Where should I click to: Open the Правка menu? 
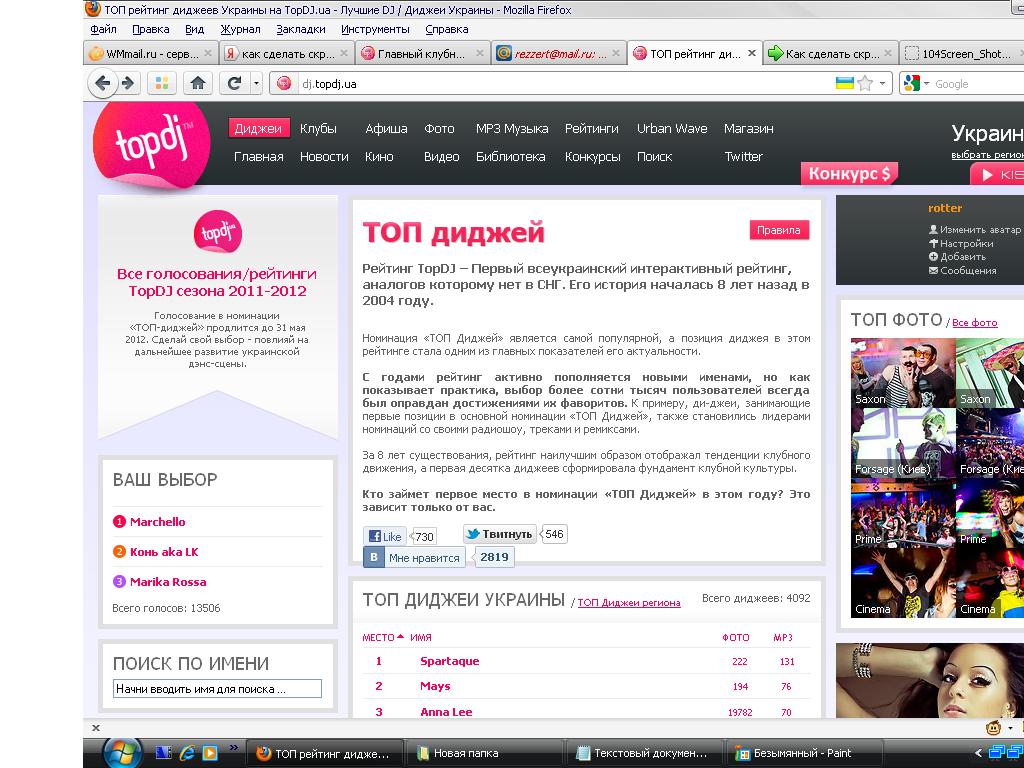coord(150,29)
